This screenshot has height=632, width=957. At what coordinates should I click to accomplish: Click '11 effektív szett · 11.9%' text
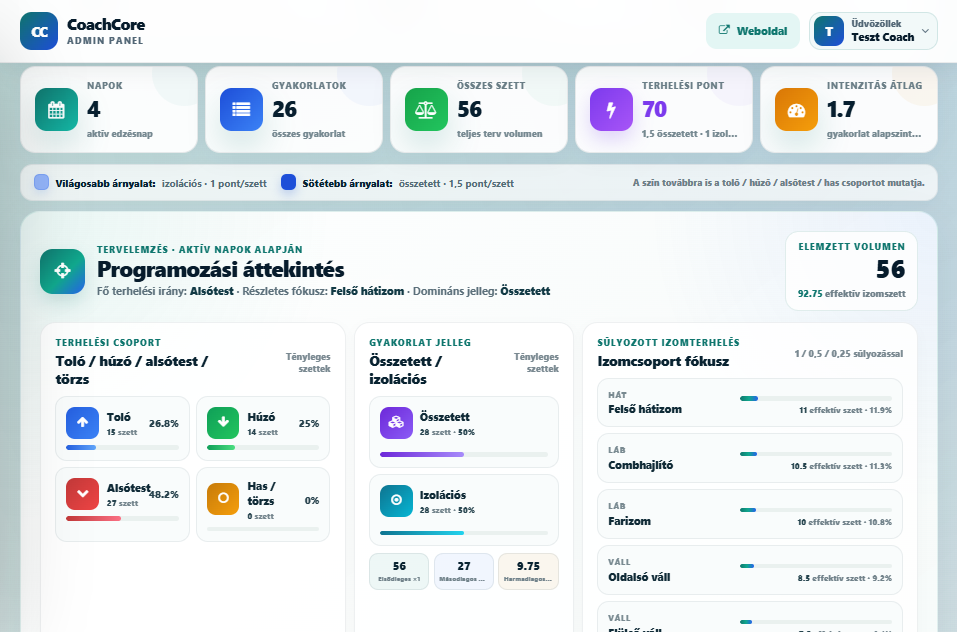click(845, 410)
